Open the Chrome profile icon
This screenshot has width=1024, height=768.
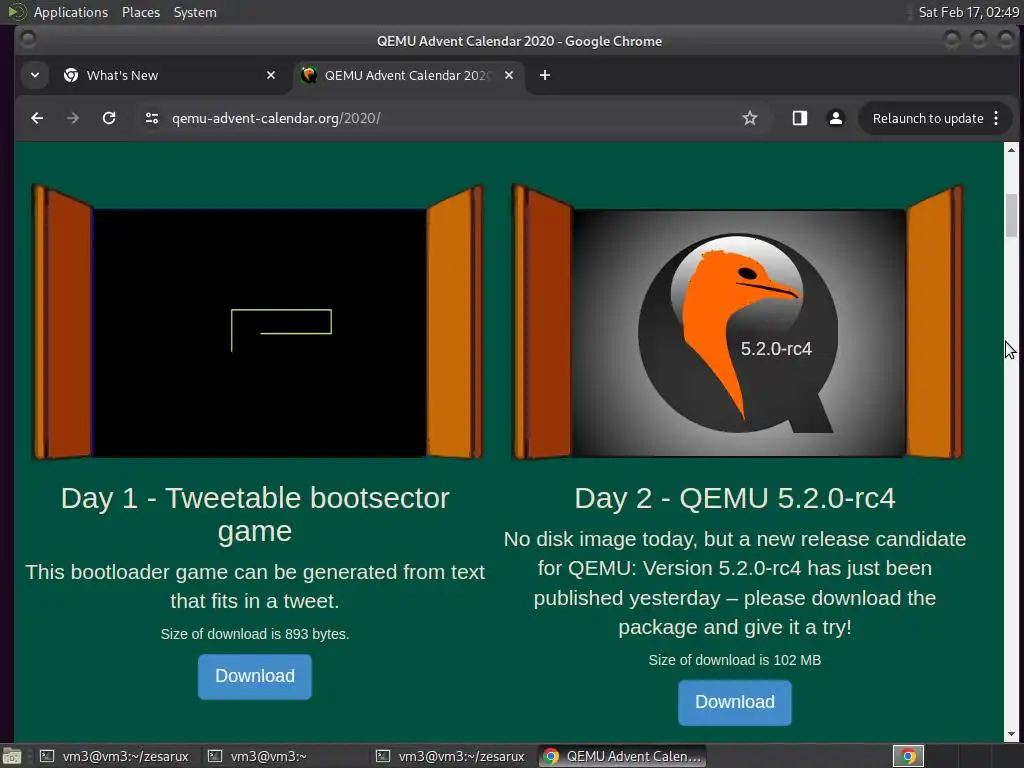pyautogui.click(x=835, y=118)
